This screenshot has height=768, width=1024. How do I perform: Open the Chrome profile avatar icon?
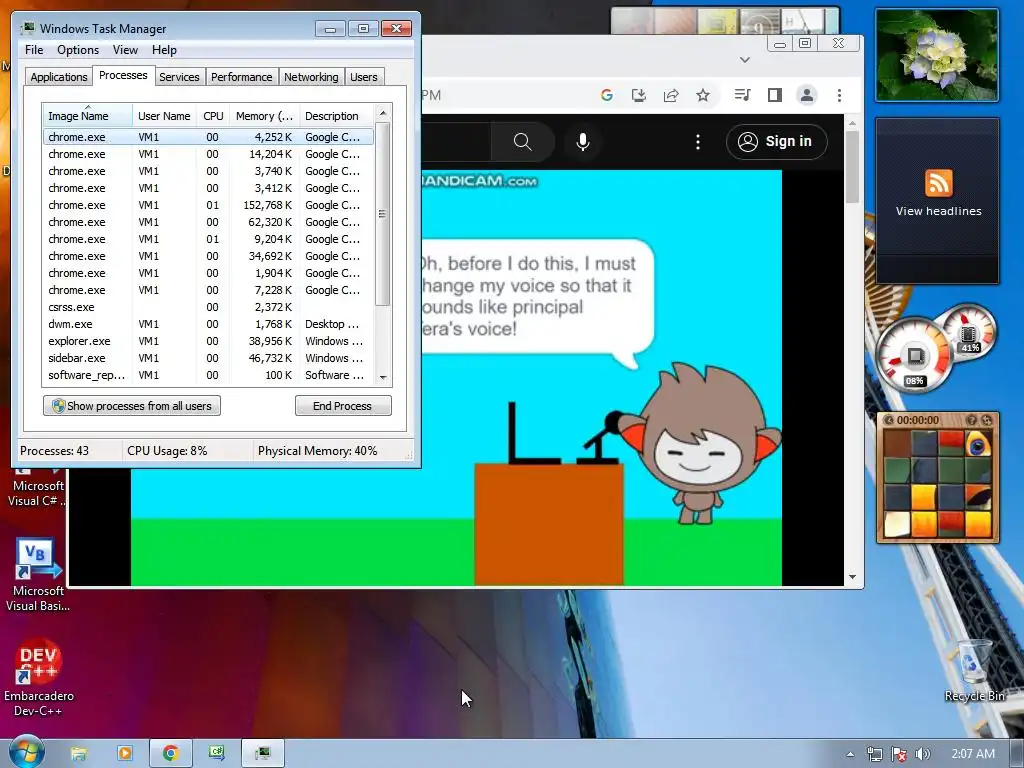[x=807, y=95]
